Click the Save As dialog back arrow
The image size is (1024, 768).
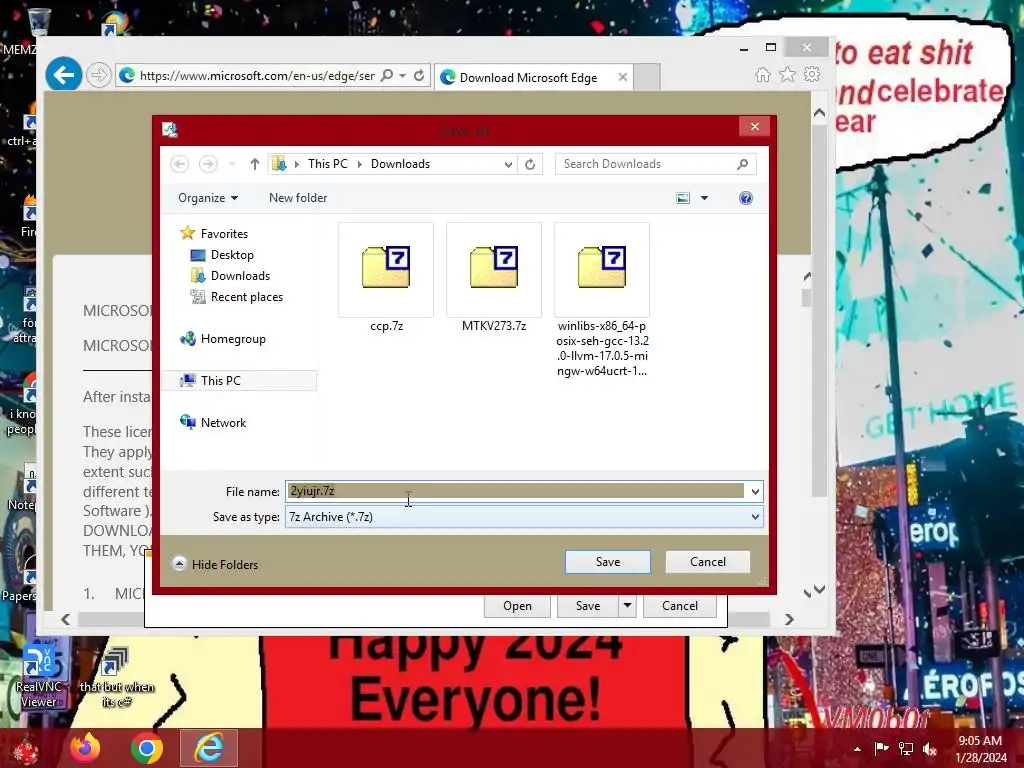[x=180, y=164]
